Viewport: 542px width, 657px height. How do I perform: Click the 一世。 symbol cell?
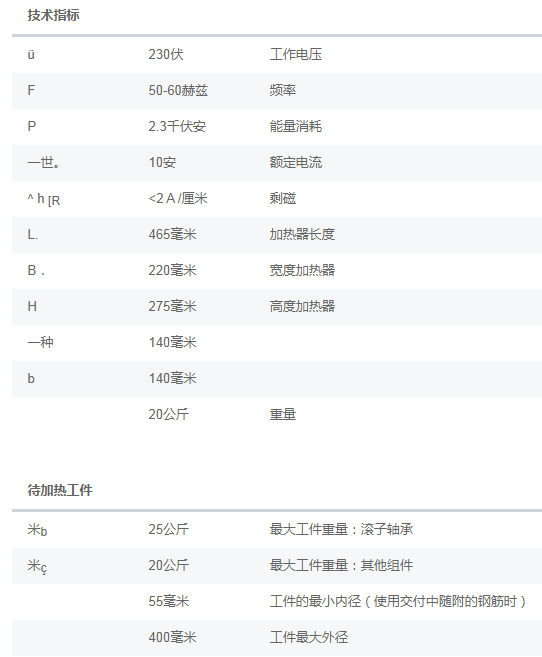click(44, 163)
